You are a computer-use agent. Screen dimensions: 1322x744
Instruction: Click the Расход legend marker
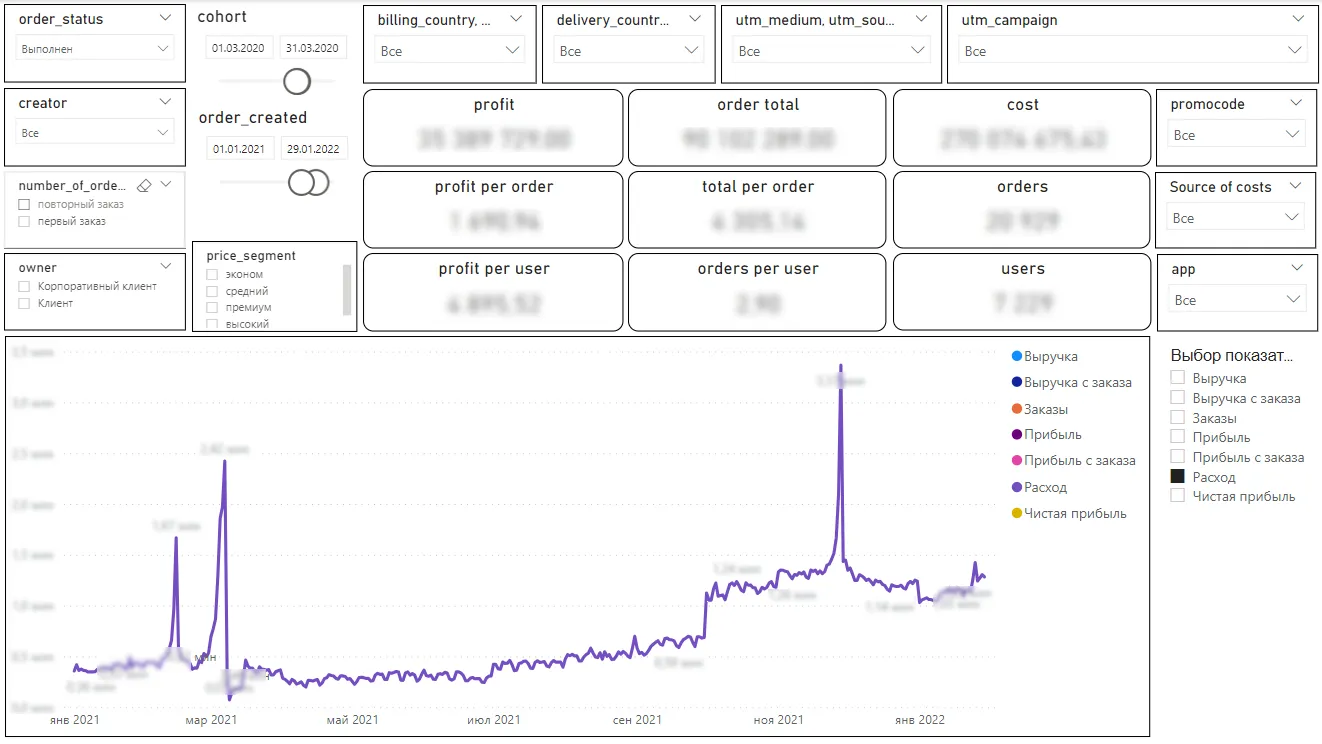[1017, 488]
